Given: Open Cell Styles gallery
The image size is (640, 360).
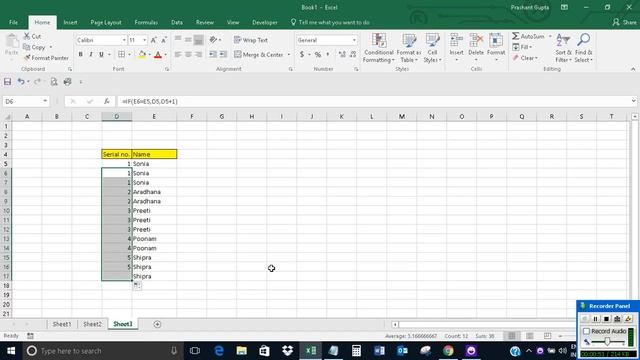Looking at the screenshot, I should [x=432, y=48].
